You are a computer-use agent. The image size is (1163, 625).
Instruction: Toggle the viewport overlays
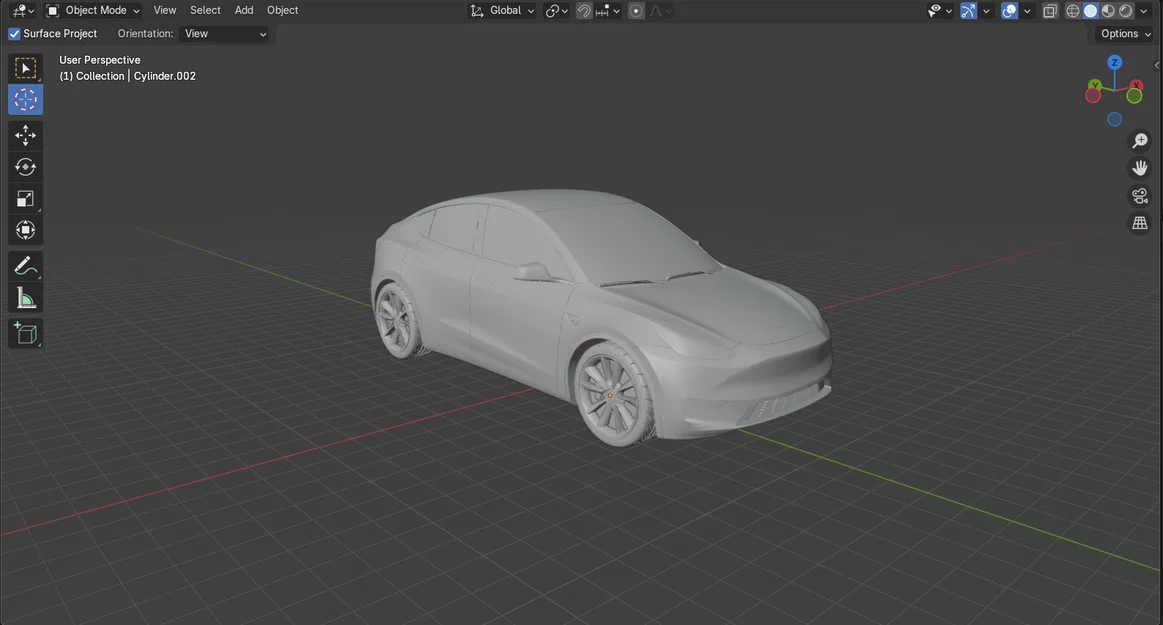tap(1008, 10)
